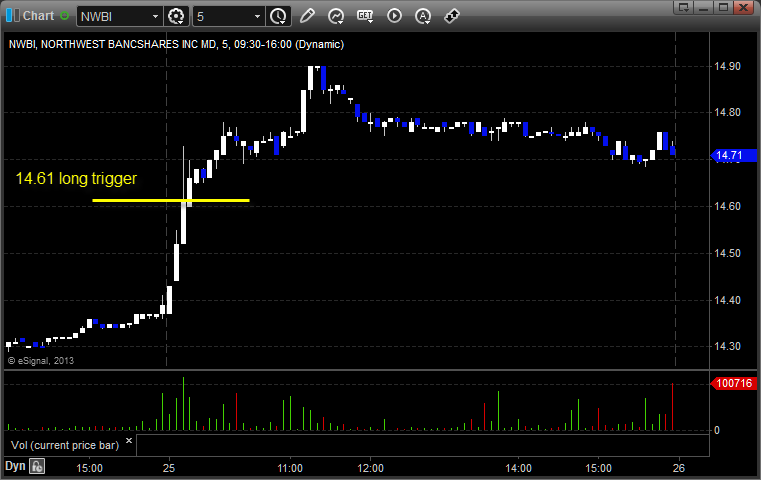Click the 14.80 price axis label

[728, 113]
